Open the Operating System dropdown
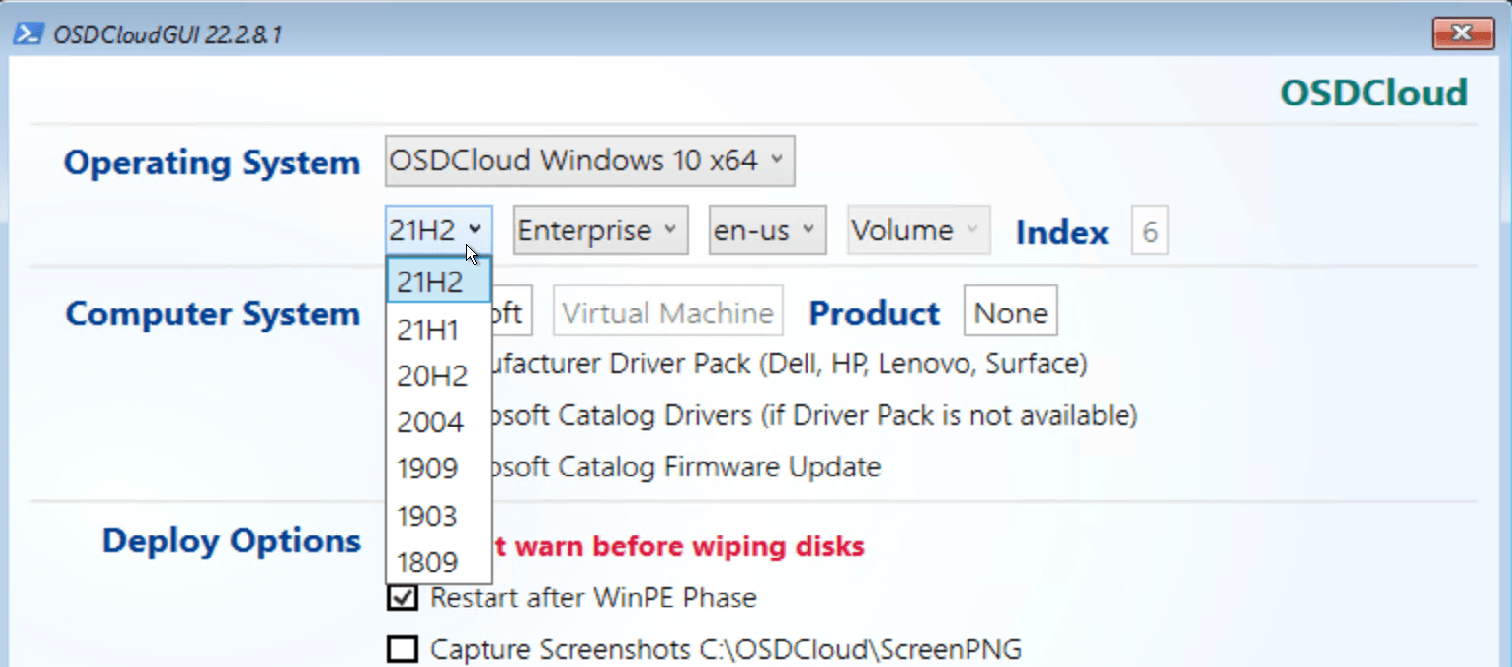Viewport: 1512px width, 667px height. tap(589, 160)
